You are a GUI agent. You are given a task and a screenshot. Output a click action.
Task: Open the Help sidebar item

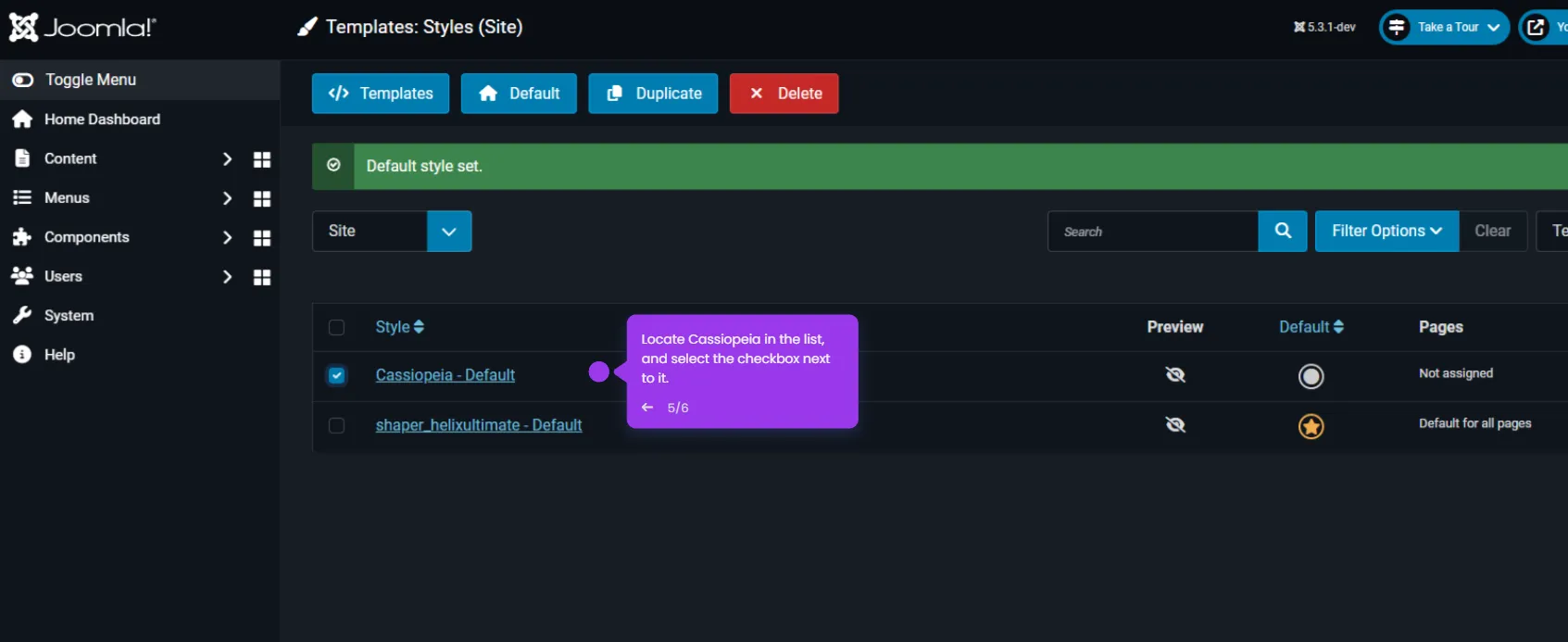coord(59,355)
